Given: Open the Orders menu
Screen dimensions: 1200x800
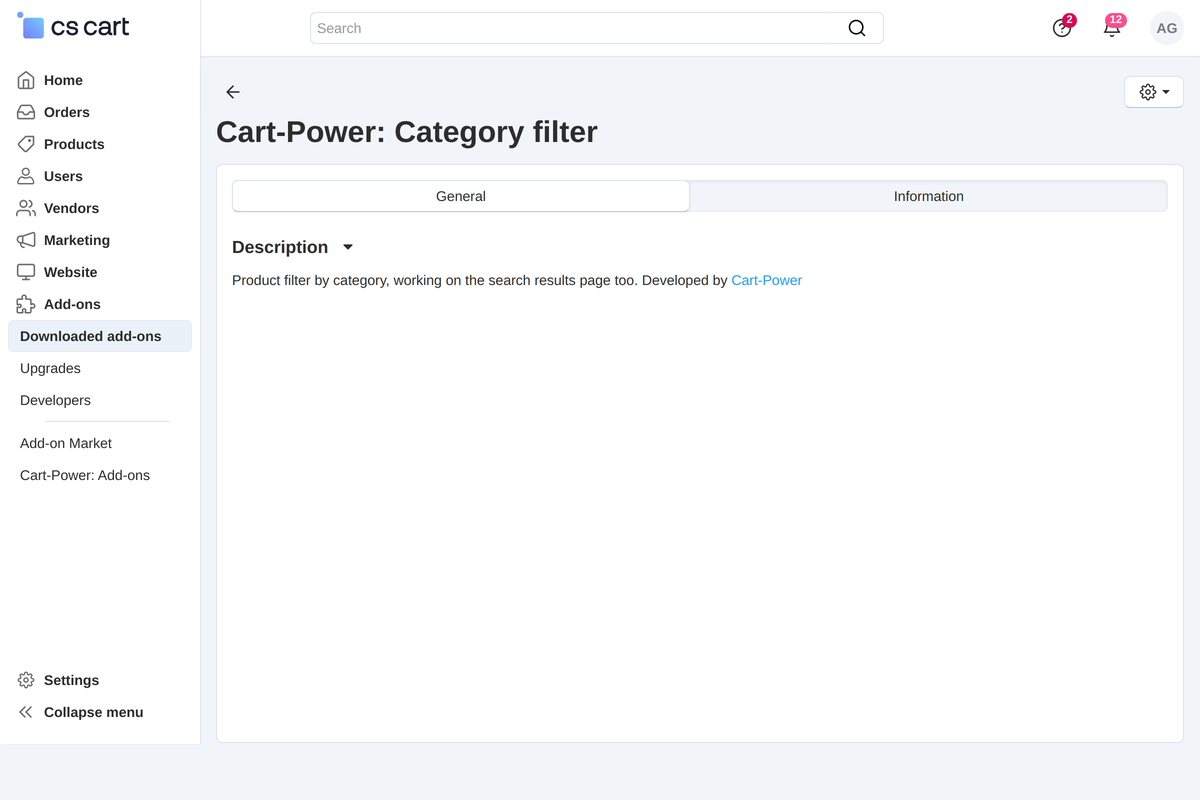Looking at the screenshot, I should click(67, 112).
